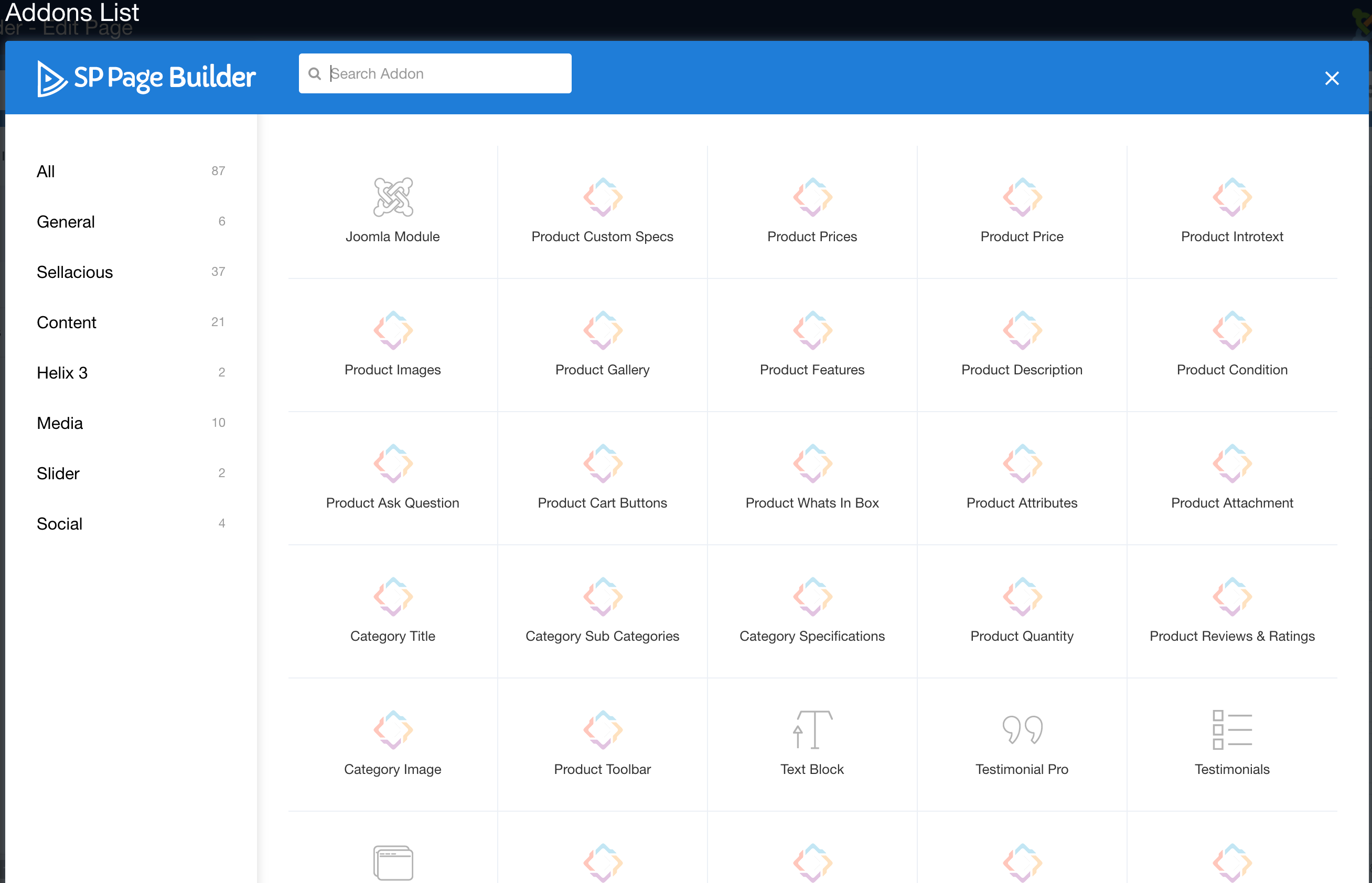Click the Text Block label
1372x883 pixels.
[812, 769]
